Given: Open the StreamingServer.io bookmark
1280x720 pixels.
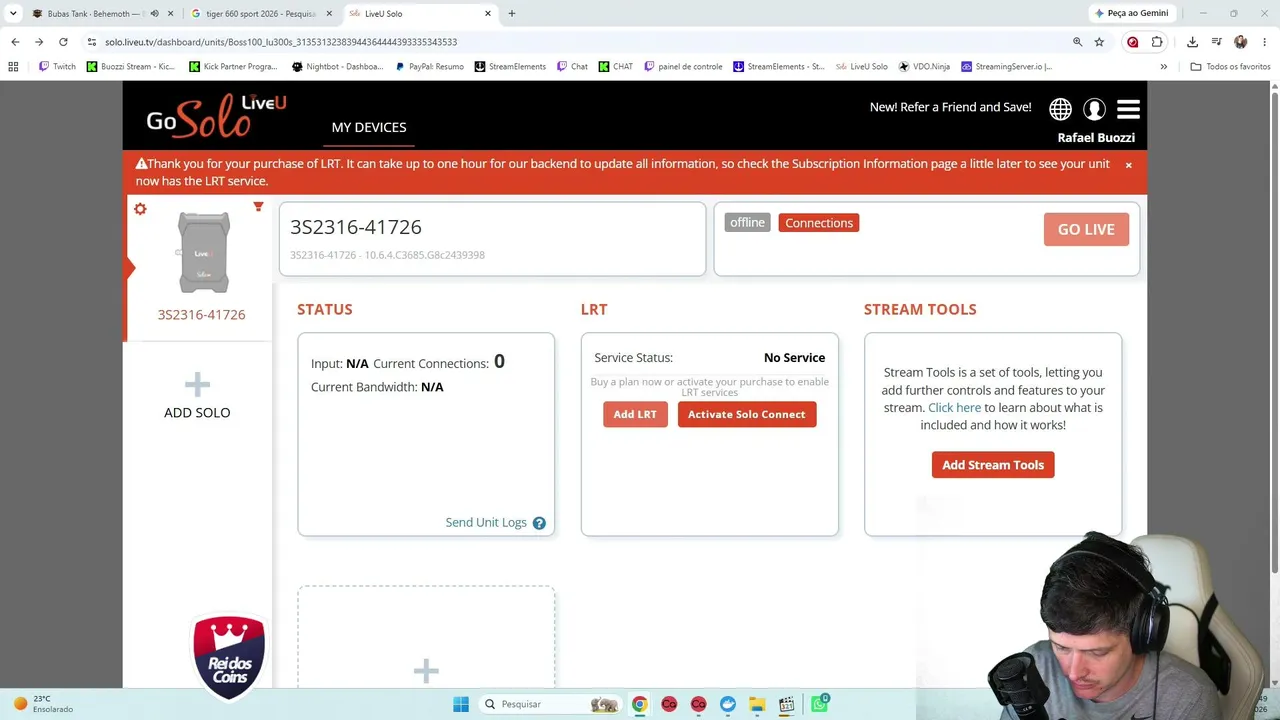Looking at the screenshot, I should pos(1006,67).
